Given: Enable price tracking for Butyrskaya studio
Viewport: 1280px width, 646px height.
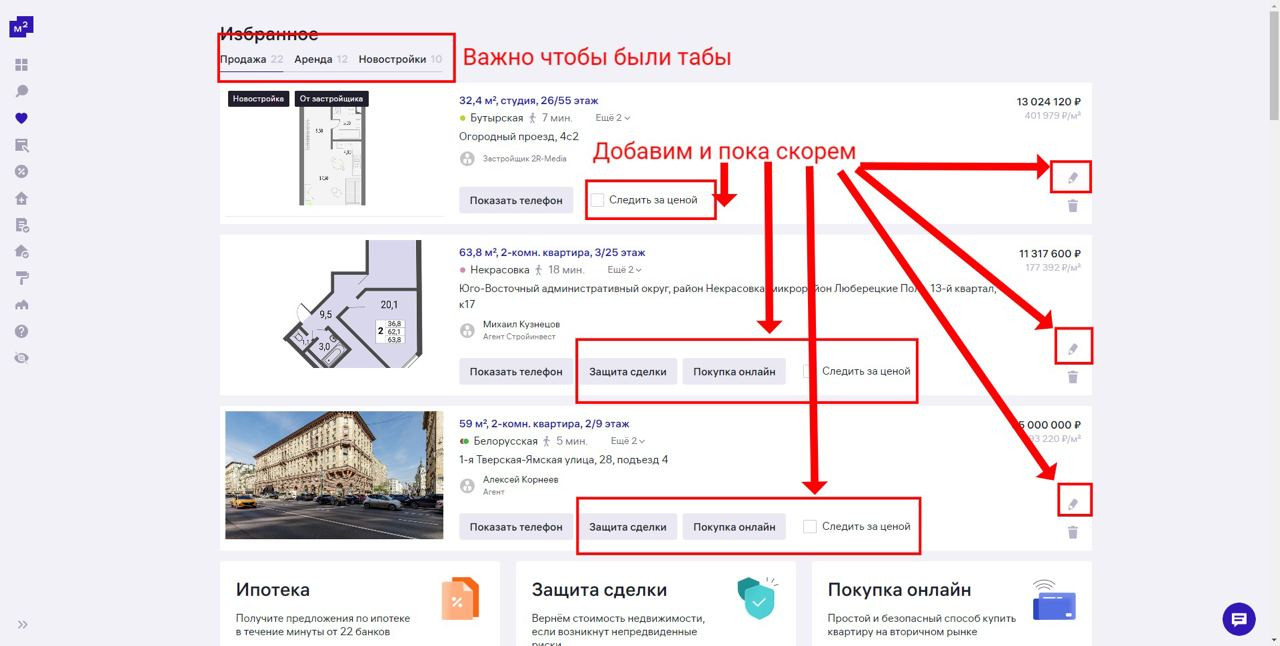Looking at the screenshot, I should point(597,200).
